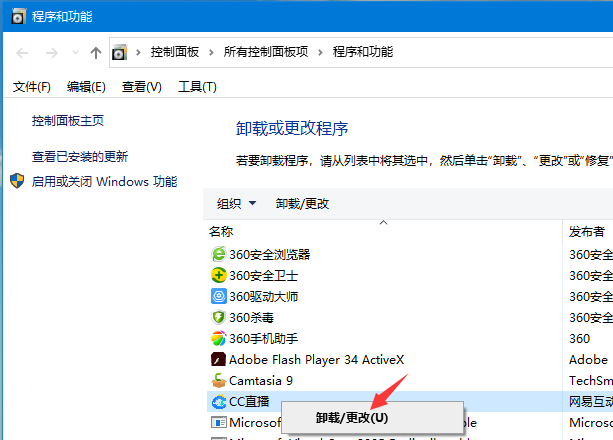Click publisher cell 360 for 360手机助手
The height and width of the screenshot is (440, 613).
pyautogui.click(x=579, y=339)
